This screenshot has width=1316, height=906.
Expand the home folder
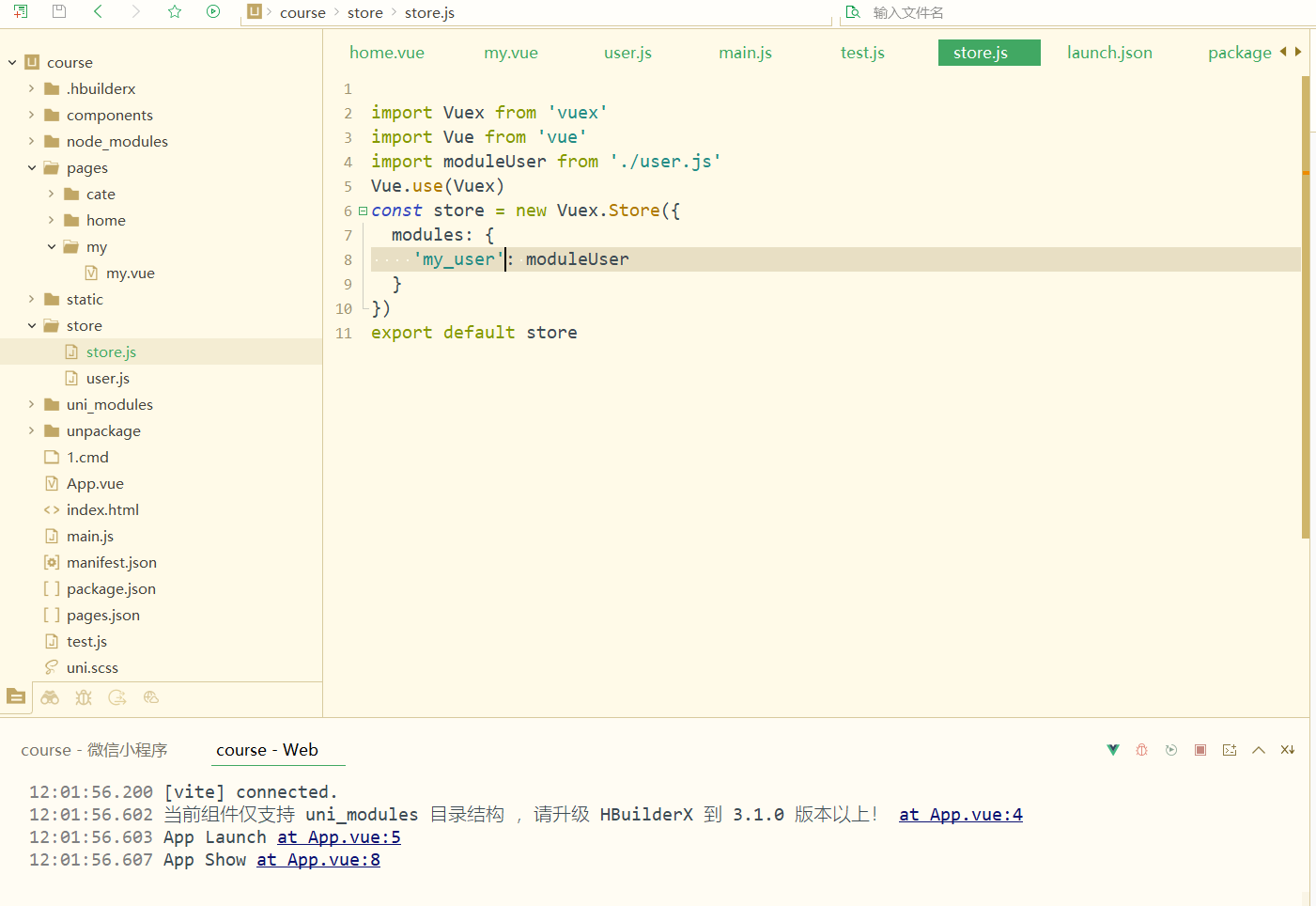[51, 220]
